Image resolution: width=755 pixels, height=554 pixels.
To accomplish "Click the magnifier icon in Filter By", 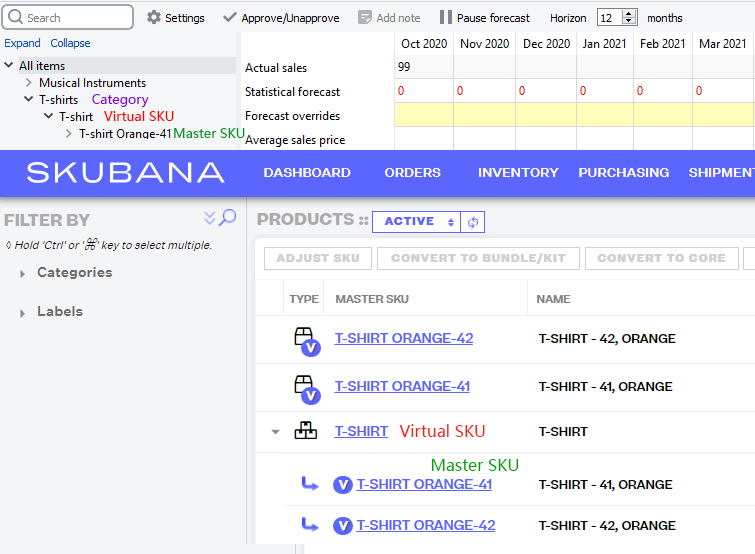I will 228,218.
